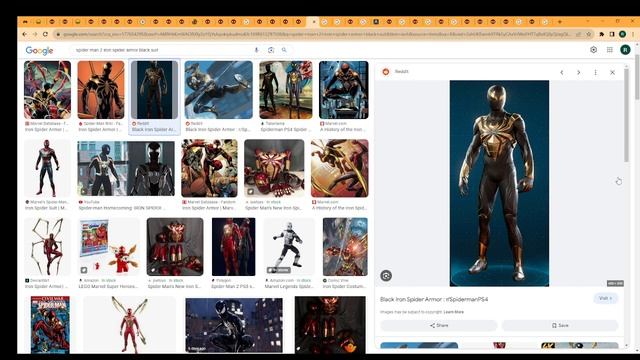The image size is (640, 360).
Task: Open Reddit thumbnail of Spider-Man swinging in sky
Action: tap(218, 90)
